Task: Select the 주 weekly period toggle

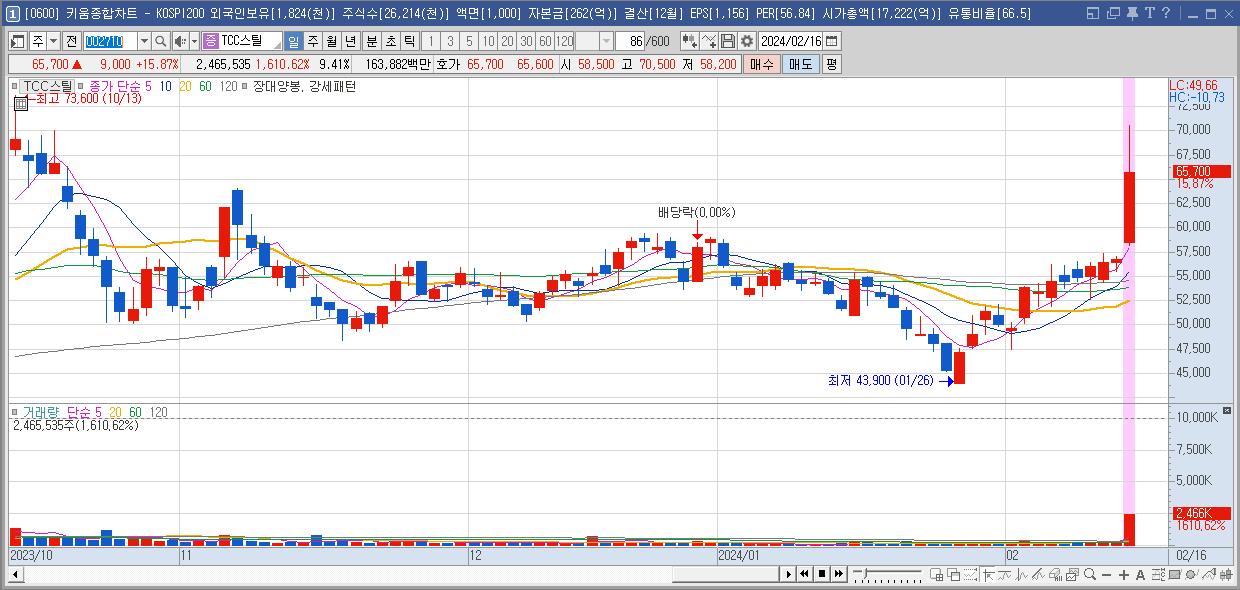Action: 312,41
